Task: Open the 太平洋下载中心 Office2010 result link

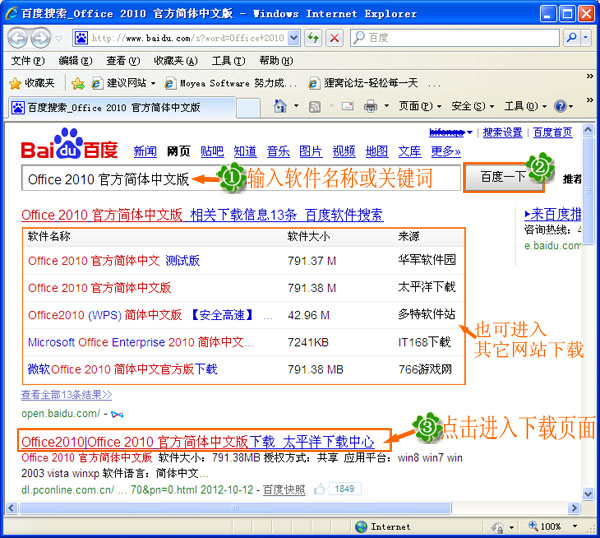Action: [198, 442]
